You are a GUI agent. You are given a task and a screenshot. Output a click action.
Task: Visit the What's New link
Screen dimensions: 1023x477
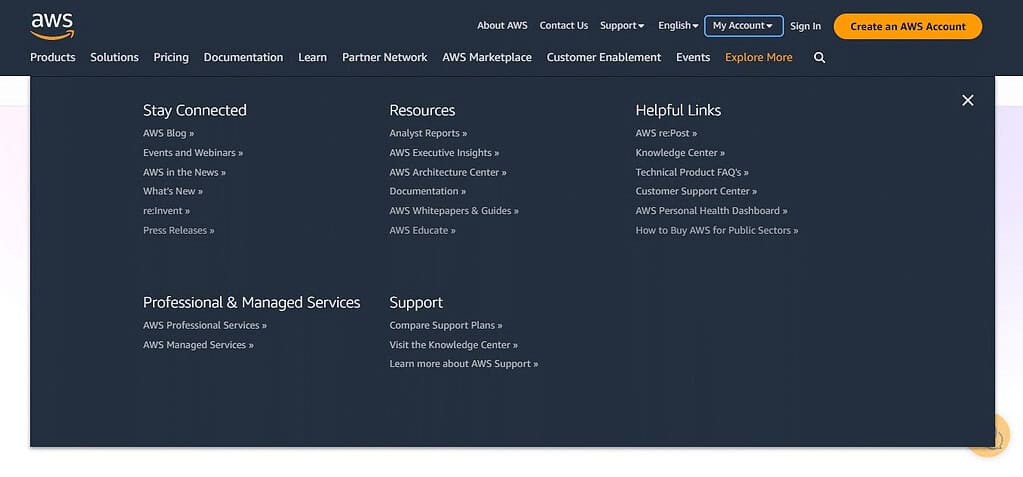click(x=173, y=191)
